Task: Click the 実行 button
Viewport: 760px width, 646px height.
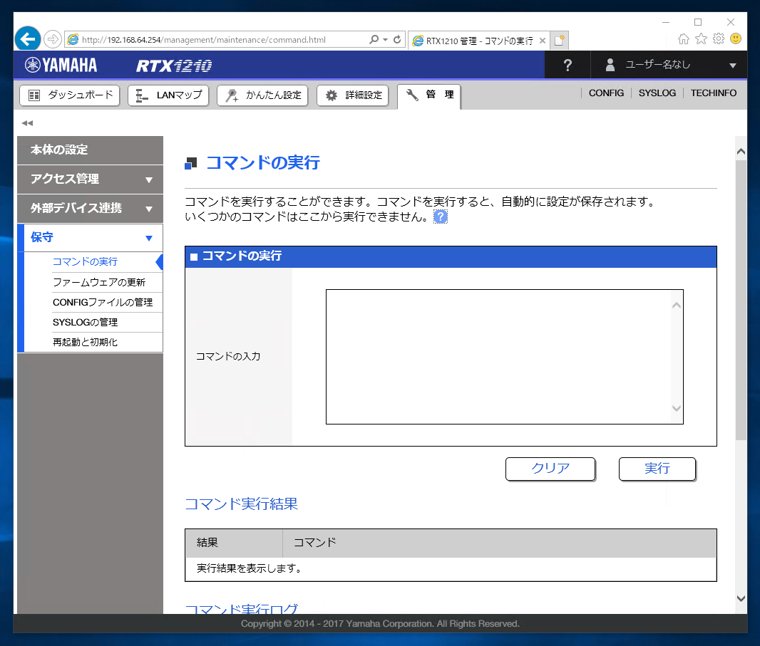Action: coord(657,469)
